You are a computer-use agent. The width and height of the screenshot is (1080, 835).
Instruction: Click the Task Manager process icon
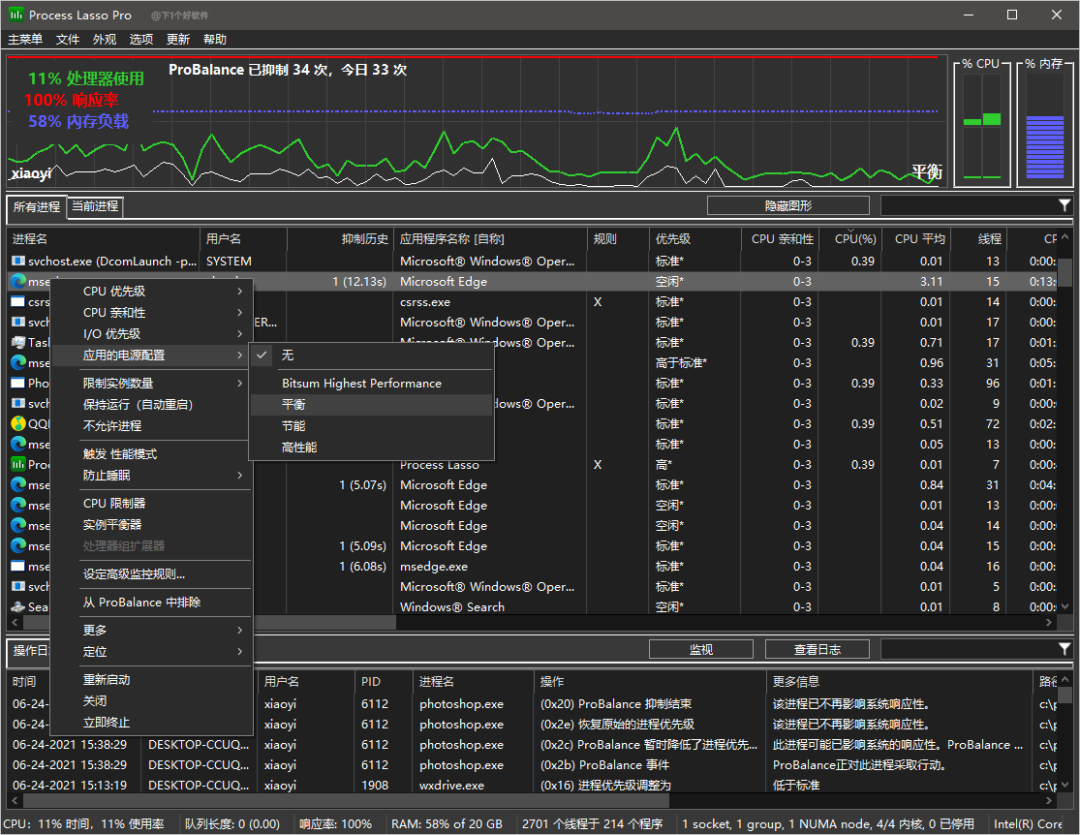pos(18,343)
